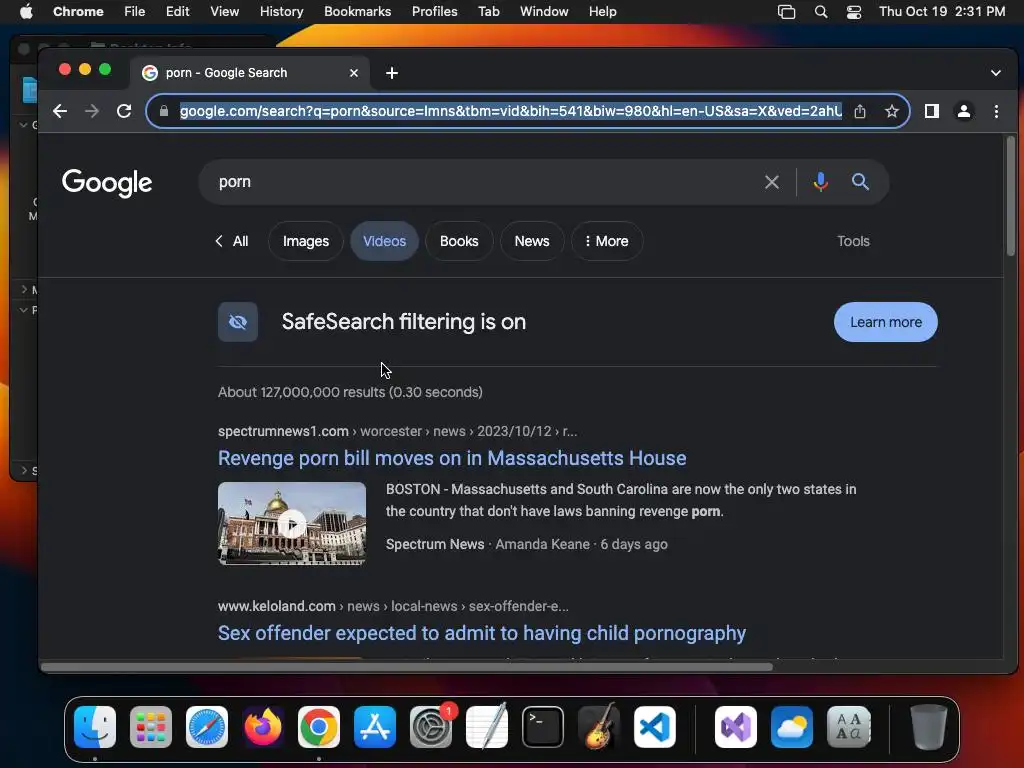Switch to the All results filter
Viewport: 1024px width, 768px height.
(x=233, y=241)
